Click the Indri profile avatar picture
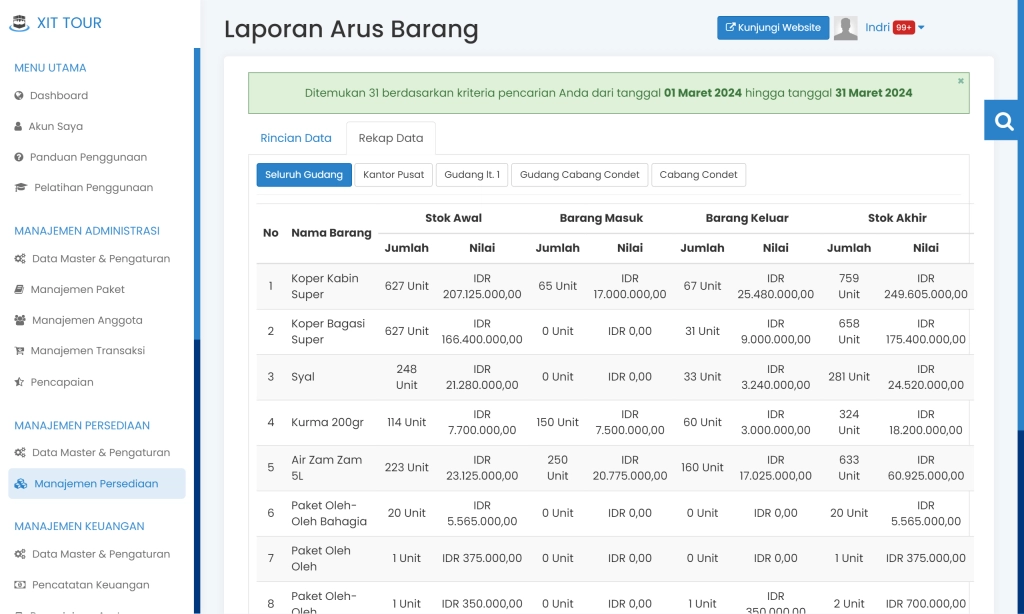The image size is (1024, 614). pyautogui.click(x=845, y=27)
